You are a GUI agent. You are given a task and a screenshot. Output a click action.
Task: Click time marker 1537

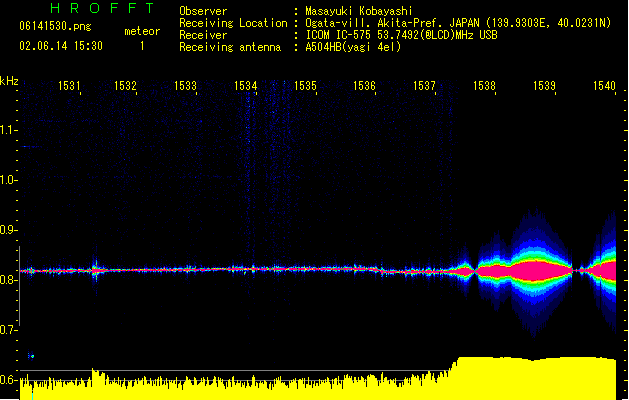tap(424, 86)
